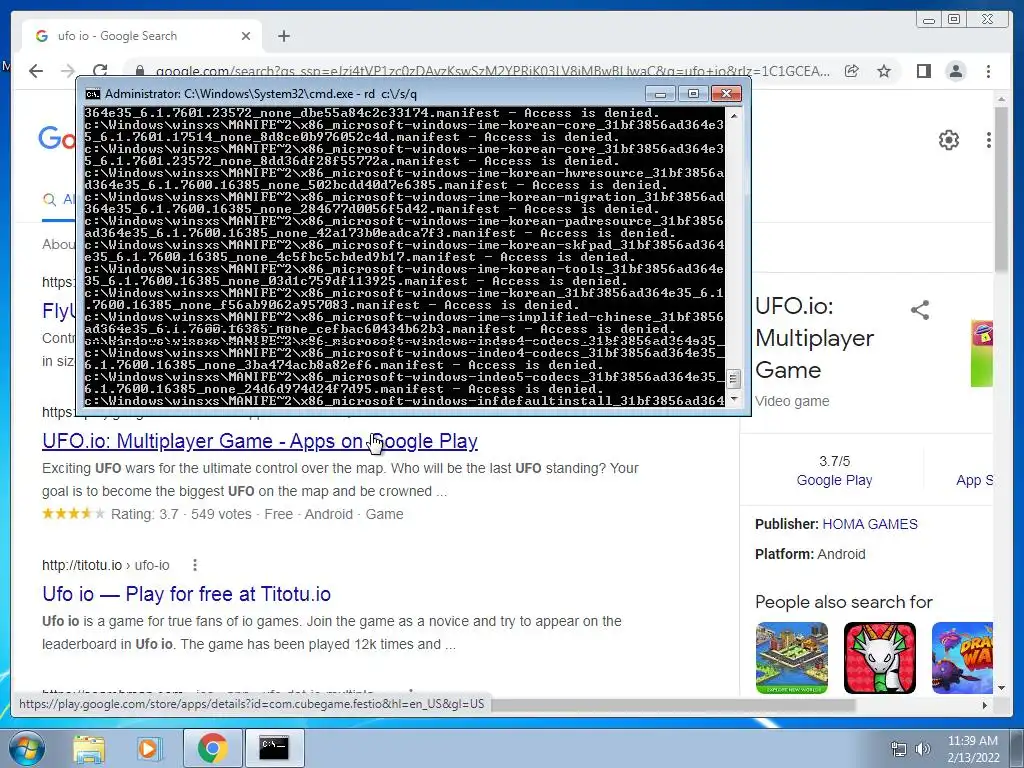Bookmark this page with the star icon
The width and height of the screenshot is (1024, 768).
[x=884, y=71]
